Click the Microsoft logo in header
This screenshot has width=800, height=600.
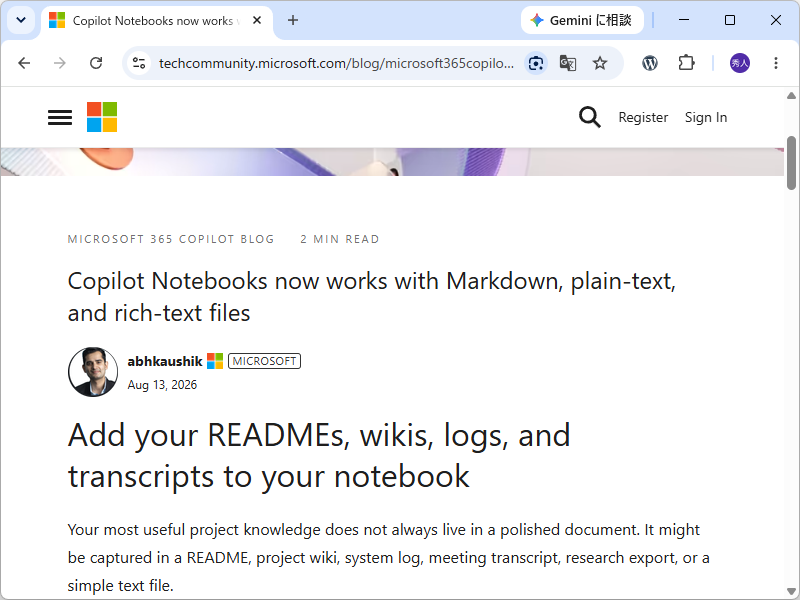102,117
